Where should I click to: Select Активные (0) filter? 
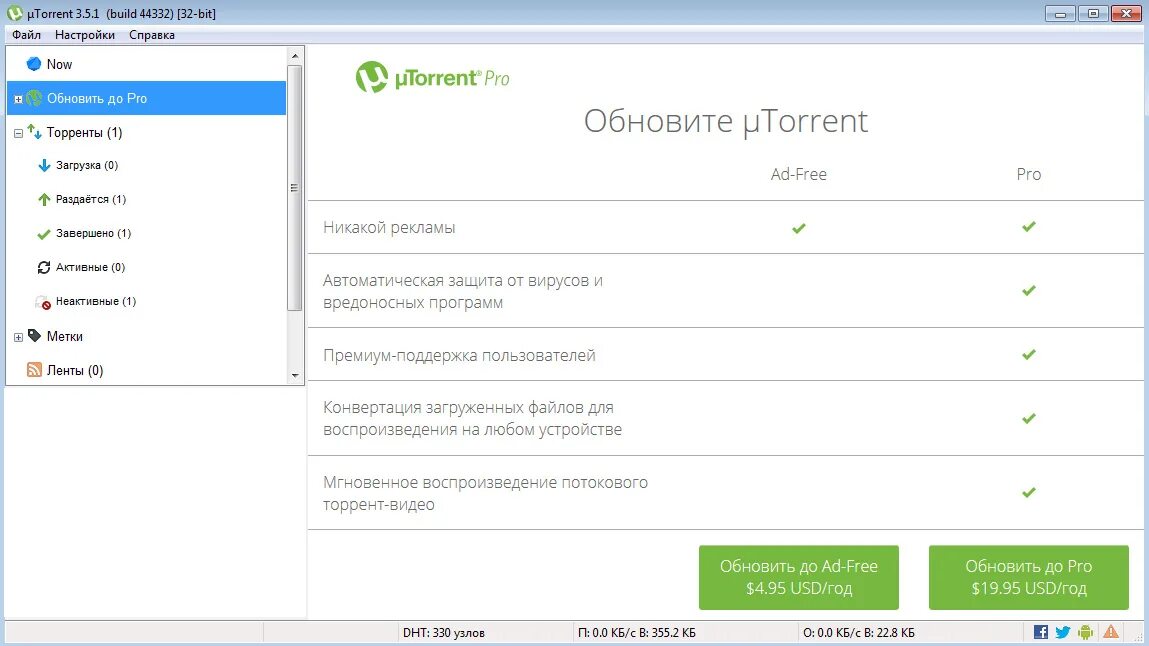[x=147, y=267]
